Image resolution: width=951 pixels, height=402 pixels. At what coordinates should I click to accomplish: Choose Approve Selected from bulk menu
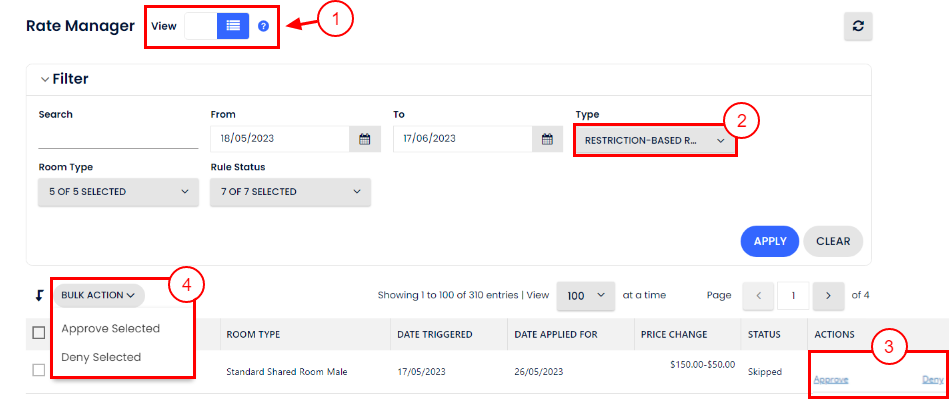coord(110,328)
